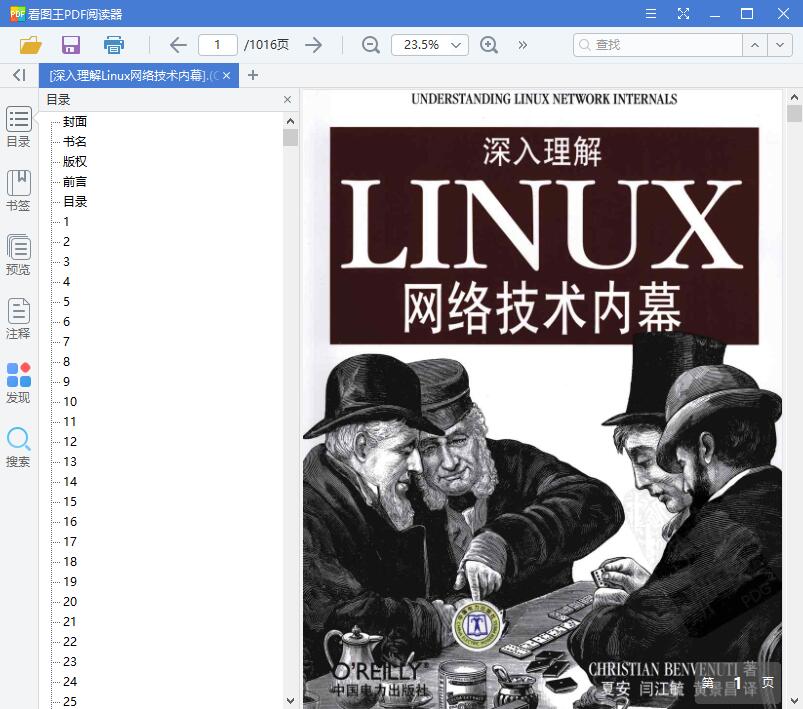Select chapter 5 in the outline
The image size is (803, 709).
(67, 301)
